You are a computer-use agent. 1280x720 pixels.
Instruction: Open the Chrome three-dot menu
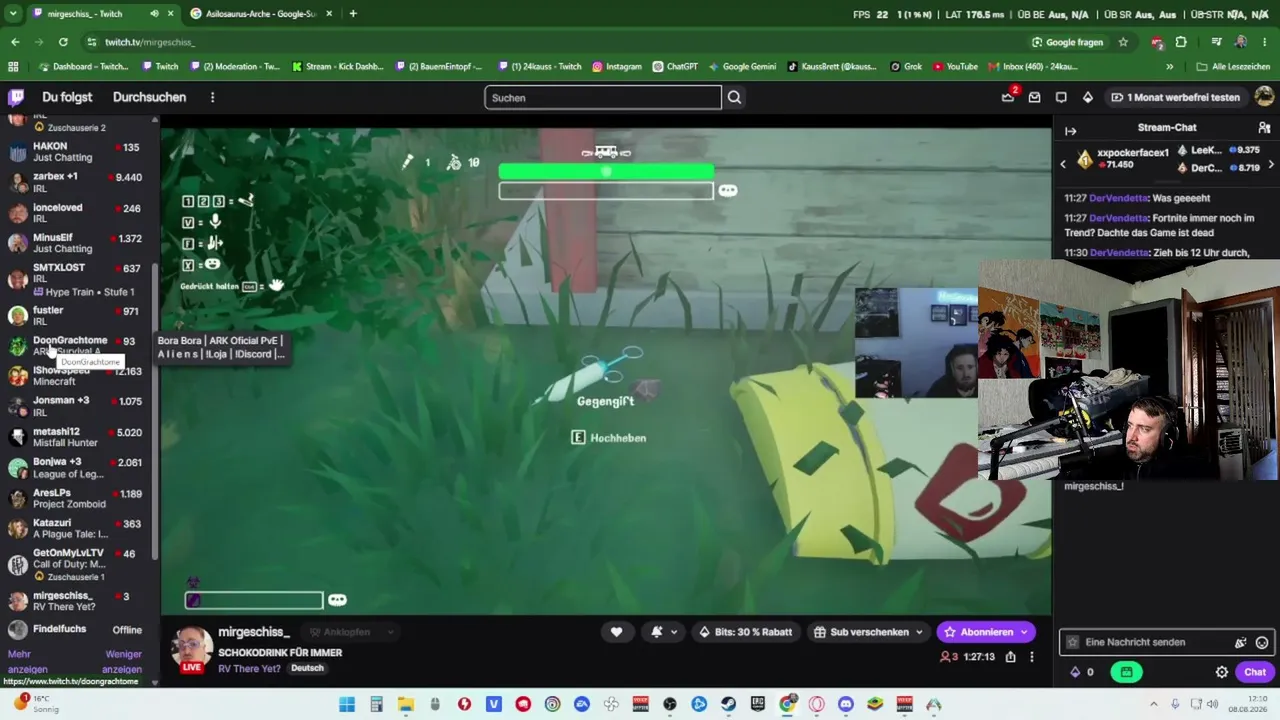tap(1265, 42)
